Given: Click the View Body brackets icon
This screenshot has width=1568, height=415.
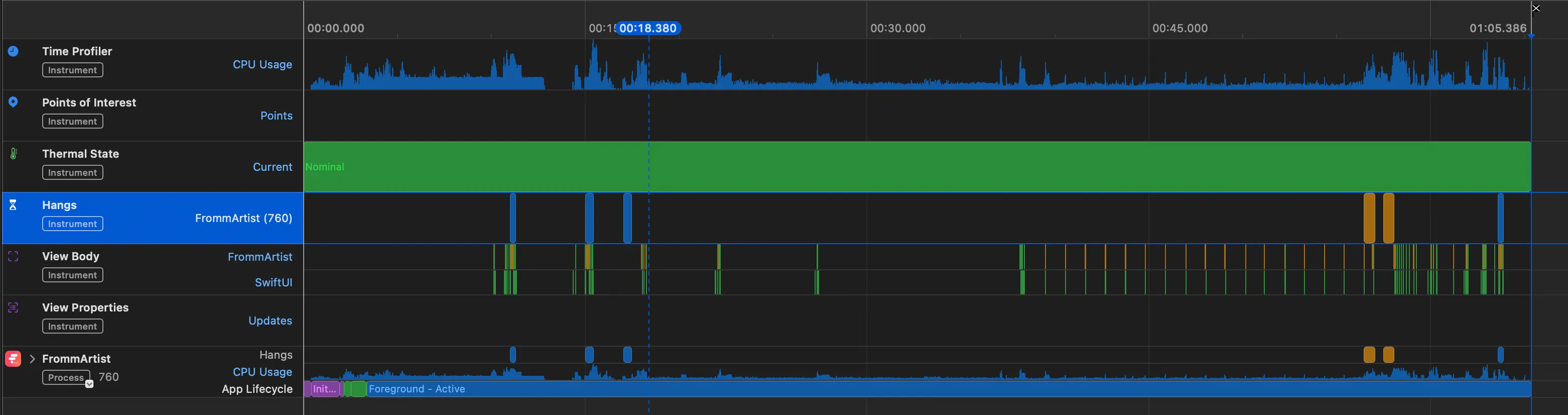Looking at the screenshot, I should click(13, 257).
